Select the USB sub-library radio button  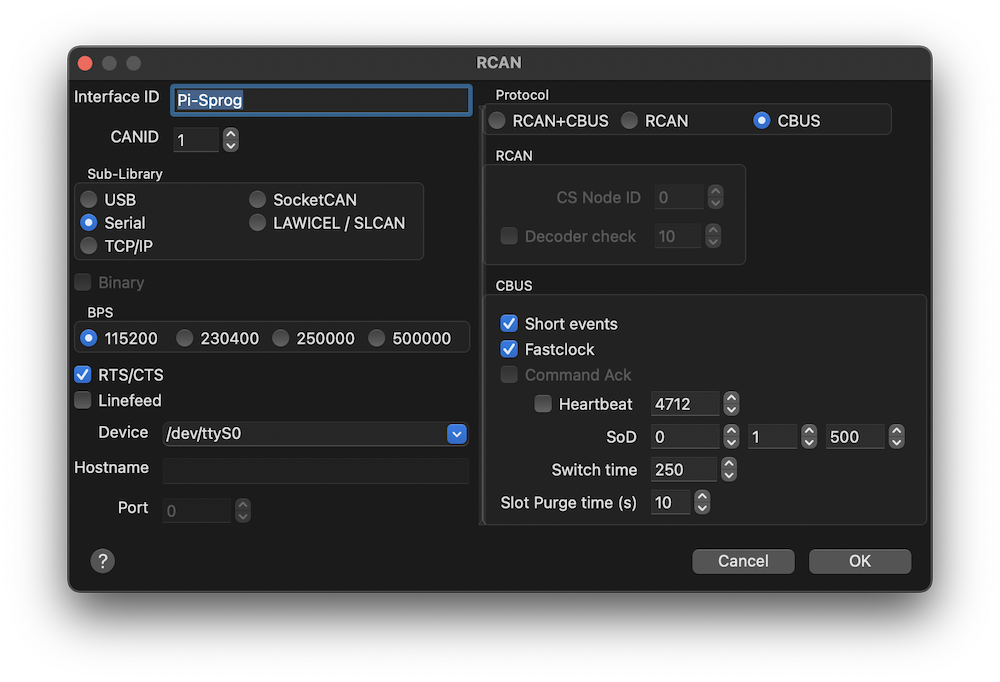[x=89, y=200]
